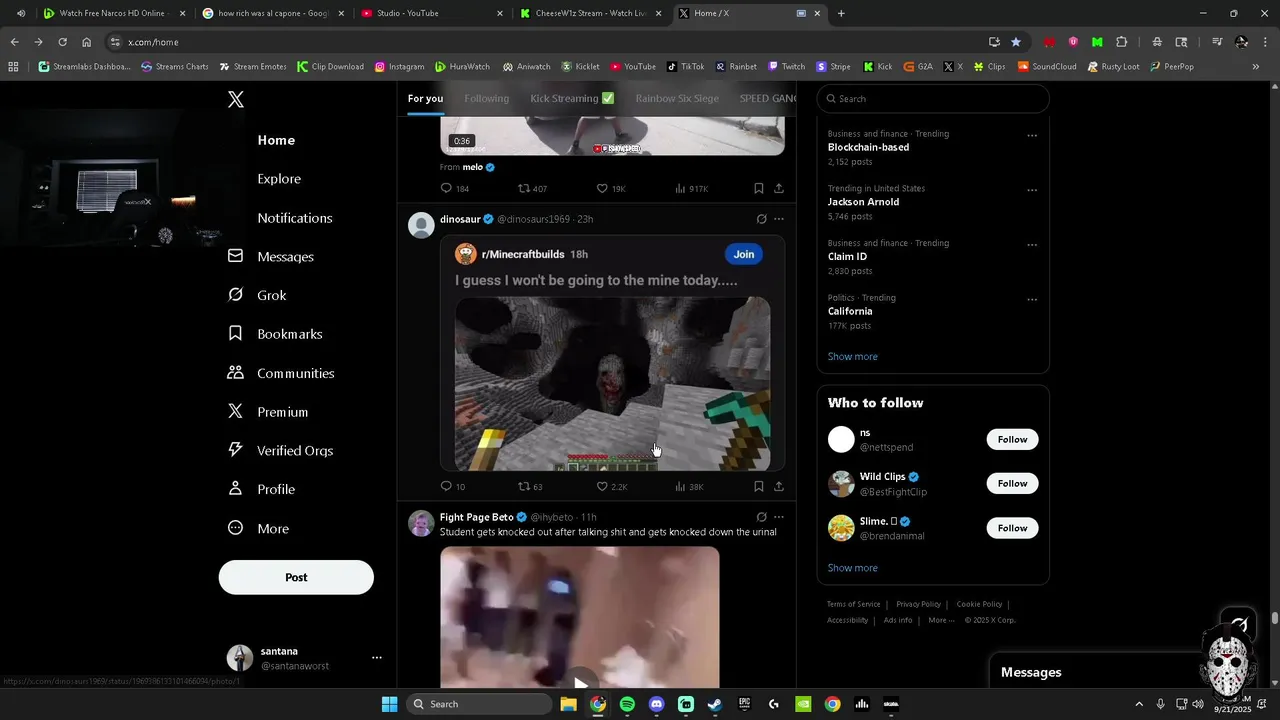Reload the page in browser toolbar
Viewport: 1280px width, 720px height.
[62, 42]
